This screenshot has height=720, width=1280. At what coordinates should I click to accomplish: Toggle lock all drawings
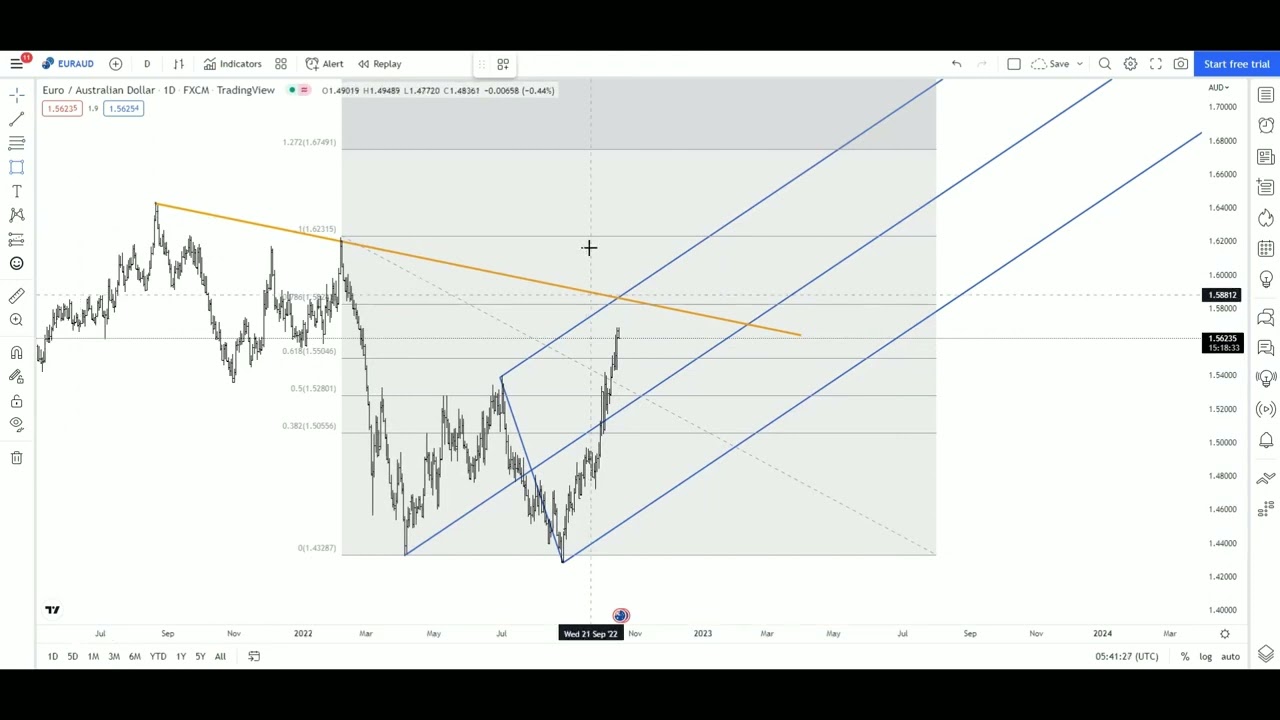pos(17,401)
